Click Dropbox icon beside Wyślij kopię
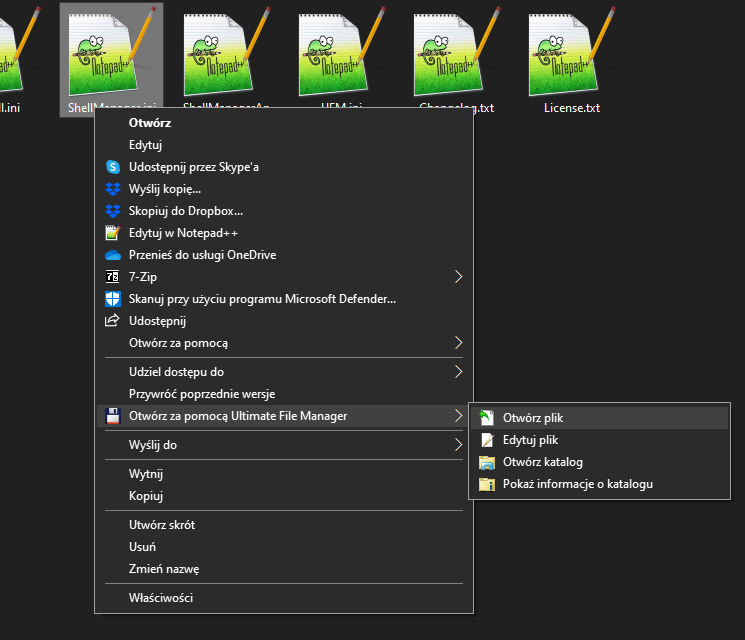This screenshot has width=745, height=640. (113, 189)
